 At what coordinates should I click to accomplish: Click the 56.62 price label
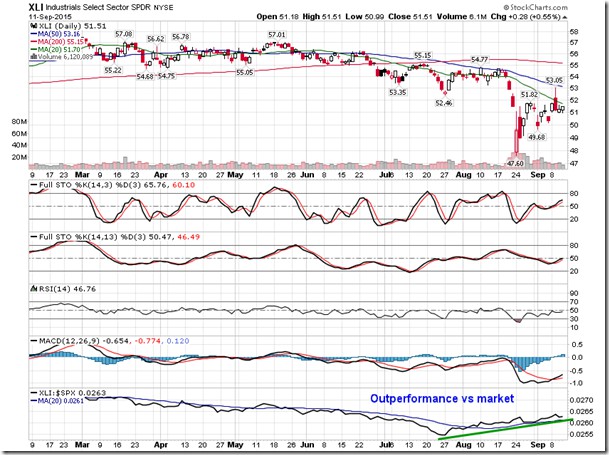tap(155, 39)
